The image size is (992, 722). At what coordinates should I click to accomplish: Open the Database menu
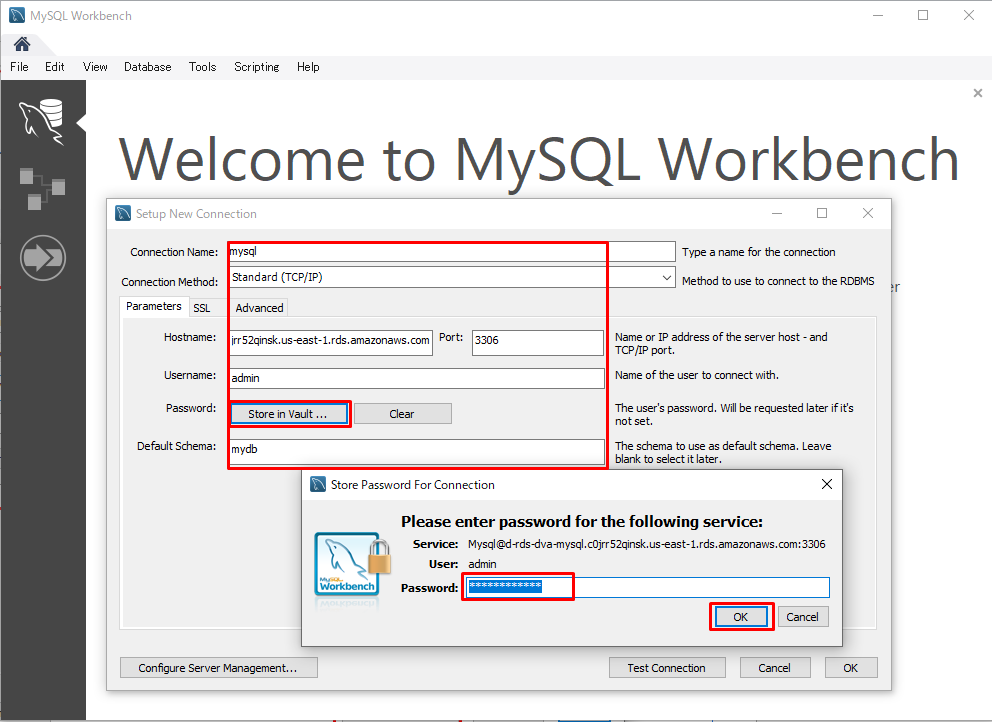pos(147,67)
